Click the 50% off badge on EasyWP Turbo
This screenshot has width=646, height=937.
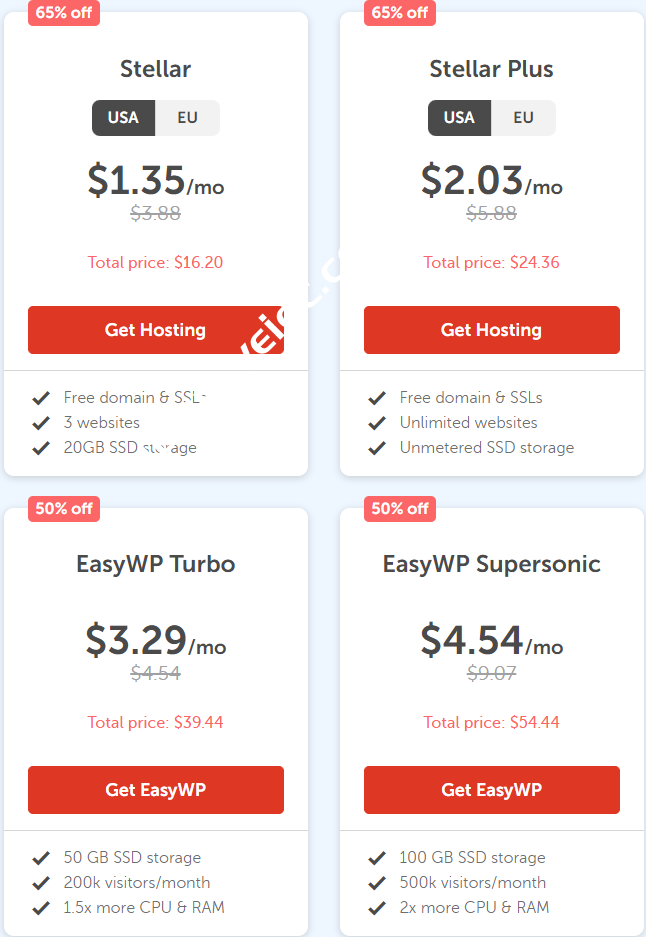click(64, 508)
